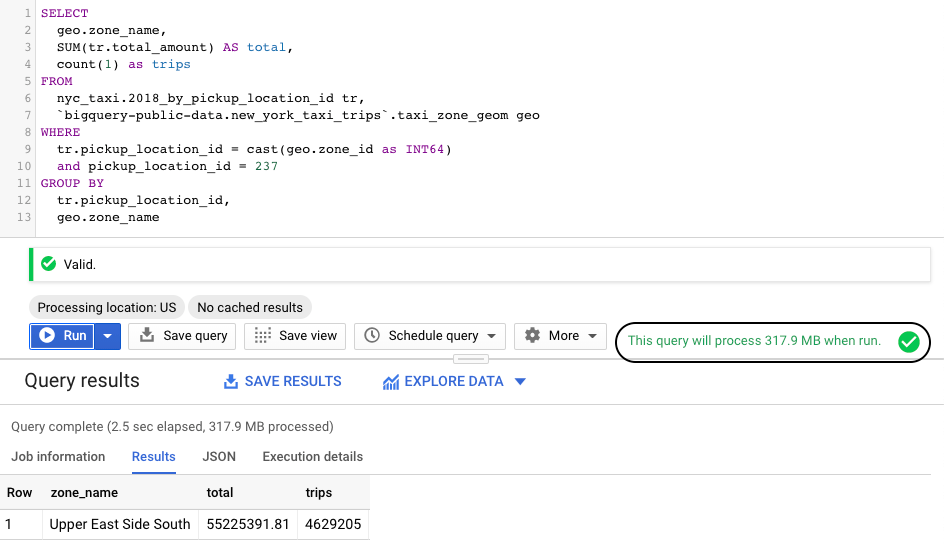Click the Save view grid icon

(x=262, y=335)
